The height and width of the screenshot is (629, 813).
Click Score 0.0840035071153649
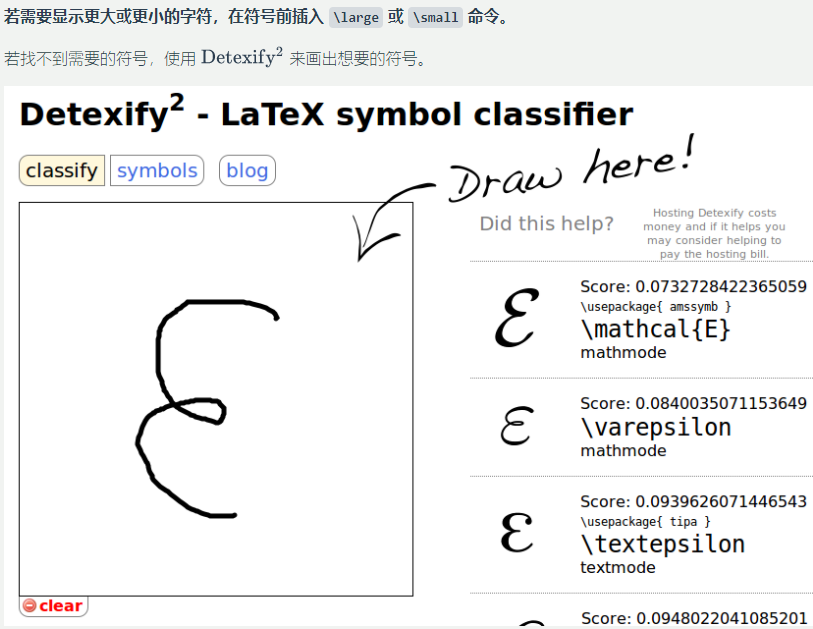[x=693, y=403]
